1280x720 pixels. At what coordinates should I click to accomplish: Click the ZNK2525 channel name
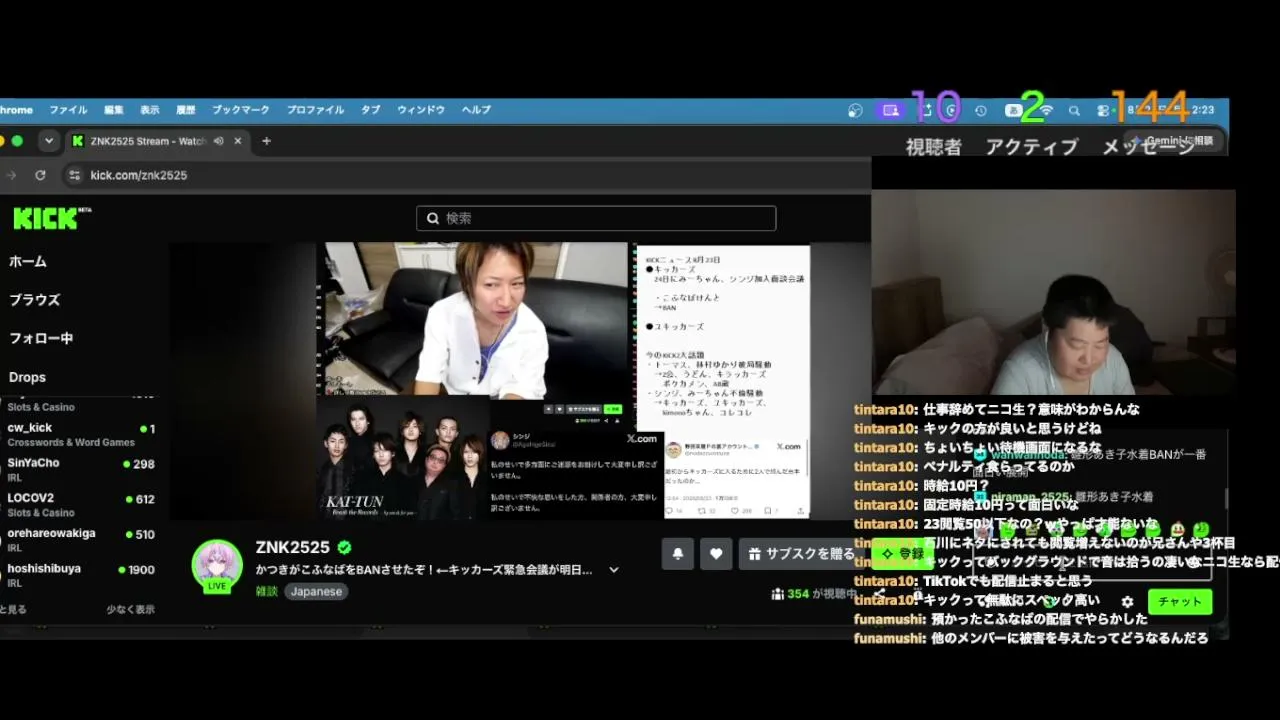click(x=293, y=548)
